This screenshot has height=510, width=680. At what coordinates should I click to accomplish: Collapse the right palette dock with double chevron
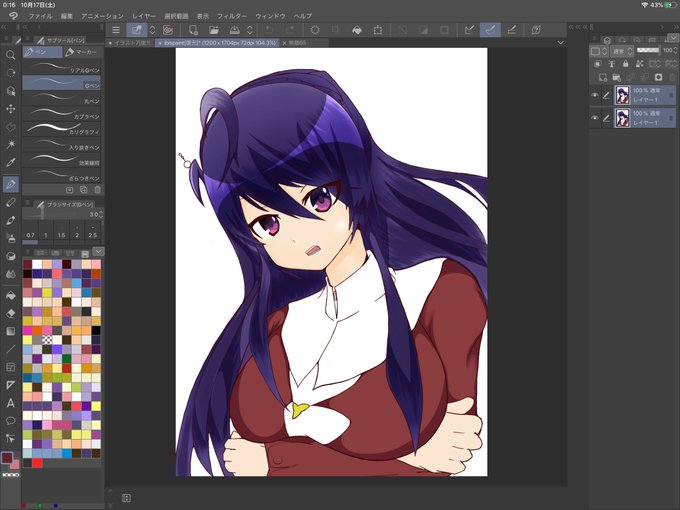[x=675, y=27]
